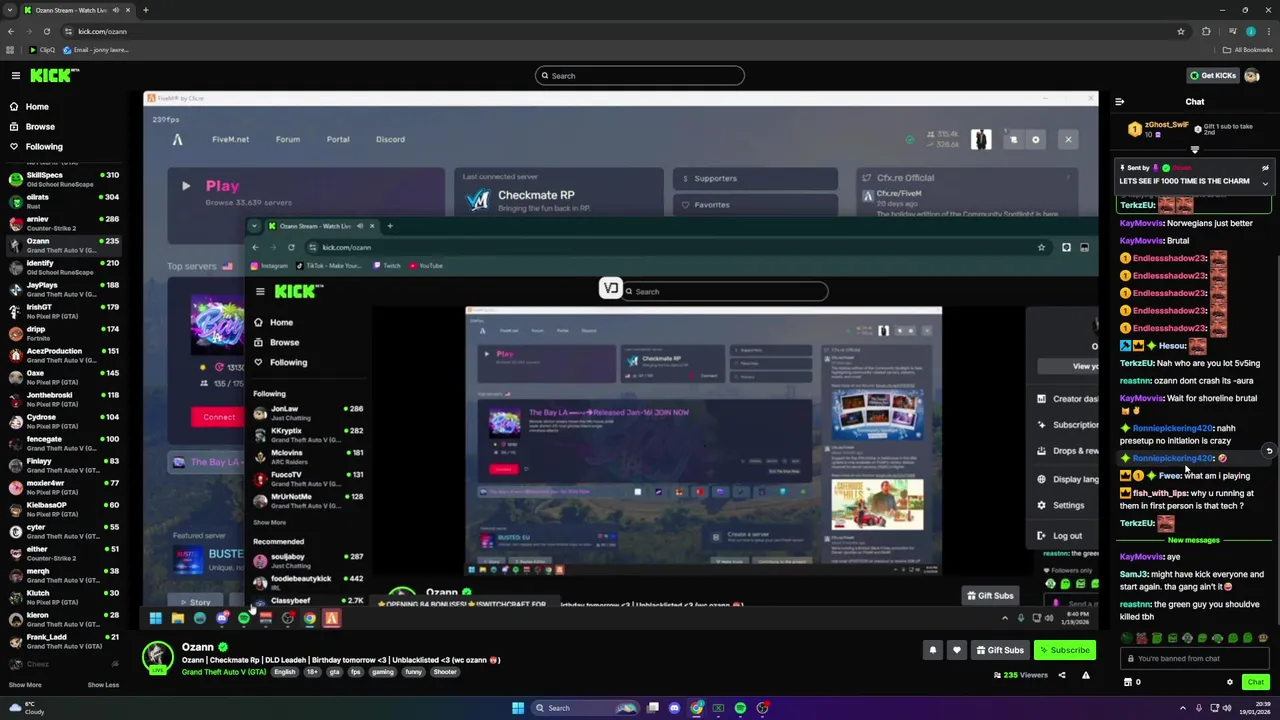Share the stream via share icon
Viewport: 1280px width, 720px height.
pos(1062,675)
